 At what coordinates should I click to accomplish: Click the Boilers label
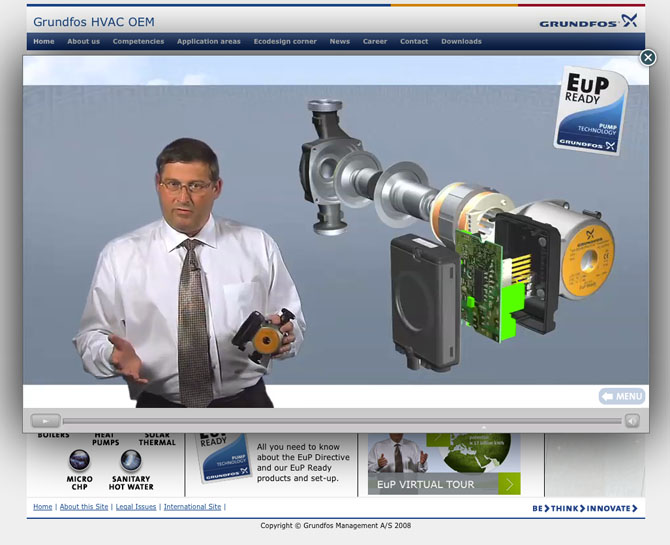[53, 435]
